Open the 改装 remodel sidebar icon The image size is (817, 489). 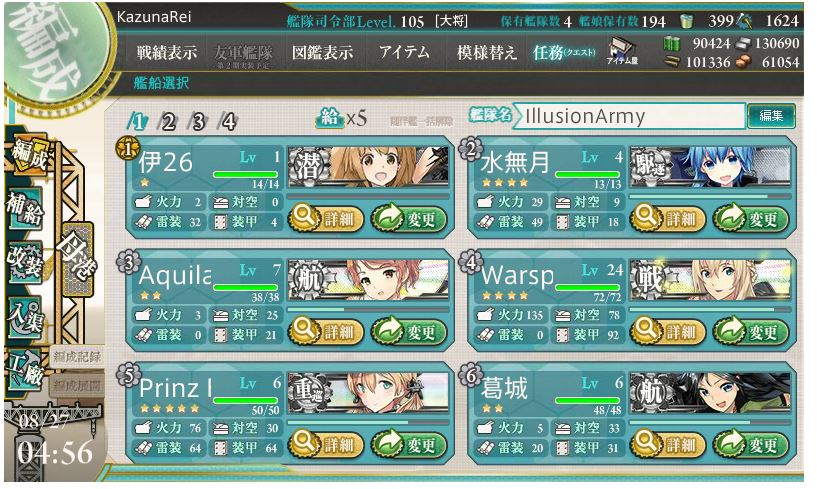point(24,262)
